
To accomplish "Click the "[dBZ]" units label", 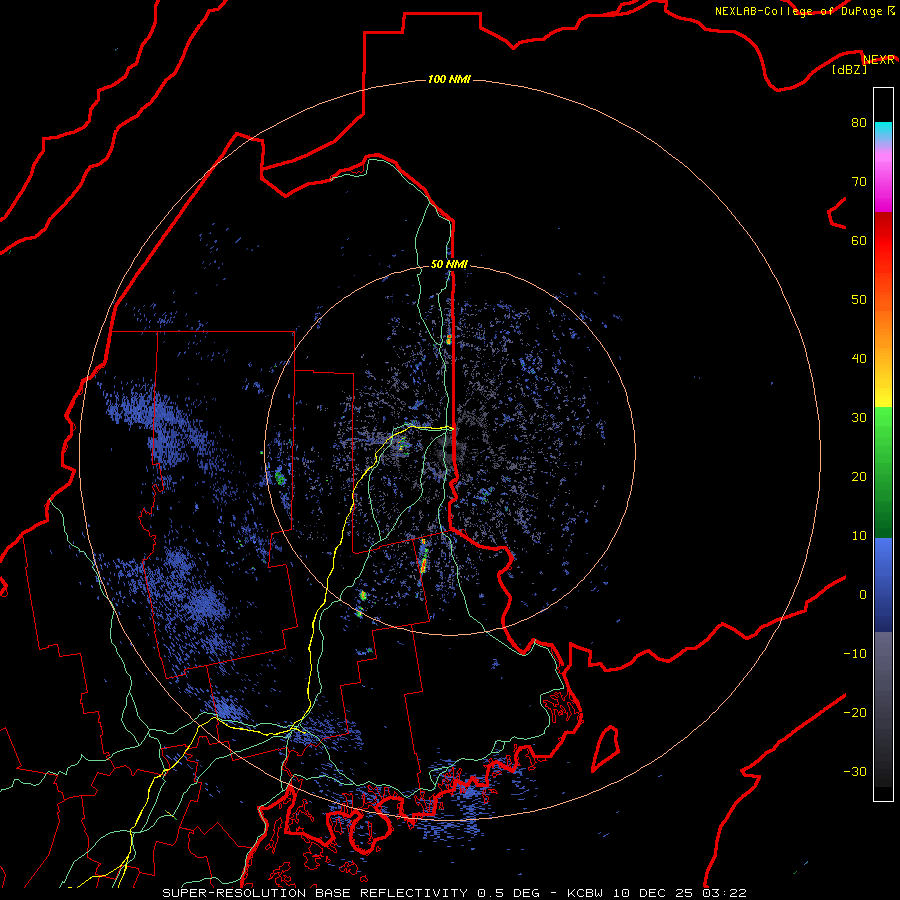I will (849, 70).
